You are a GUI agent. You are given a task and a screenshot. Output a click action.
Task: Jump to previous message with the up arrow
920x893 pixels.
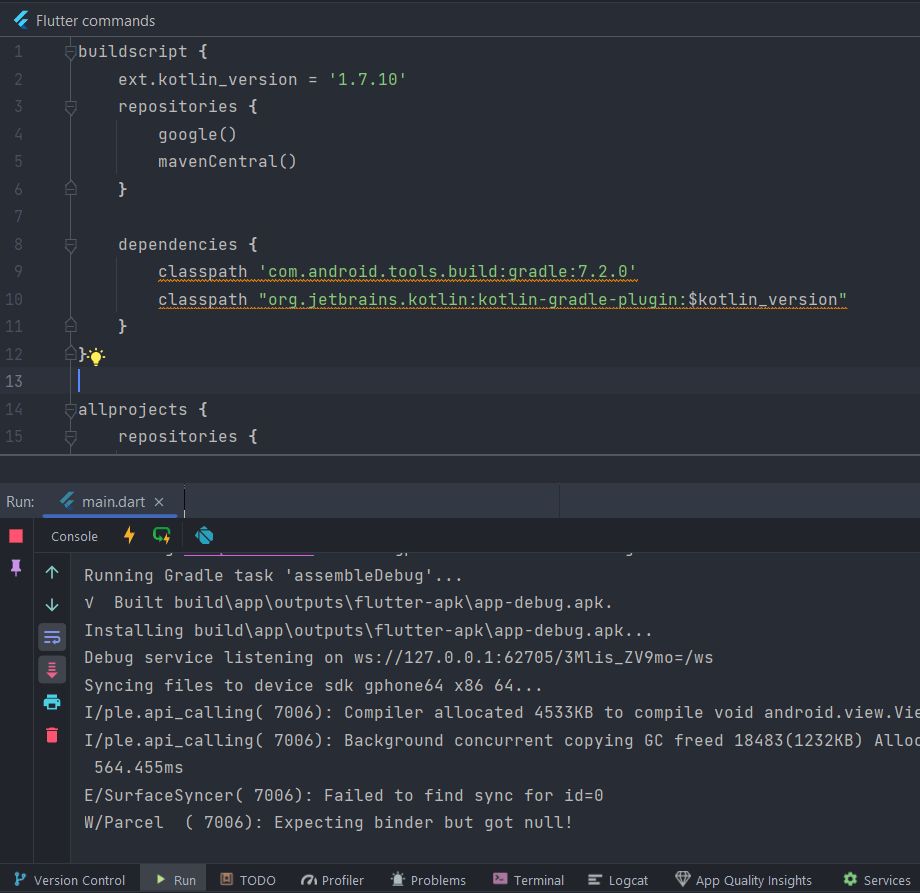point(52,574)
